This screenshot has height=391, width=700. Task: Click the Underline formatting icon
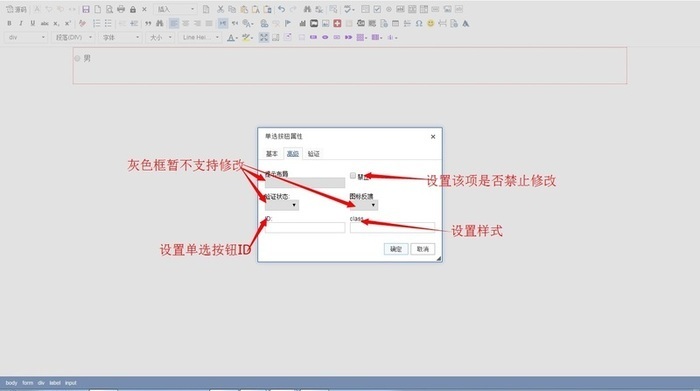tap(33, 23)
